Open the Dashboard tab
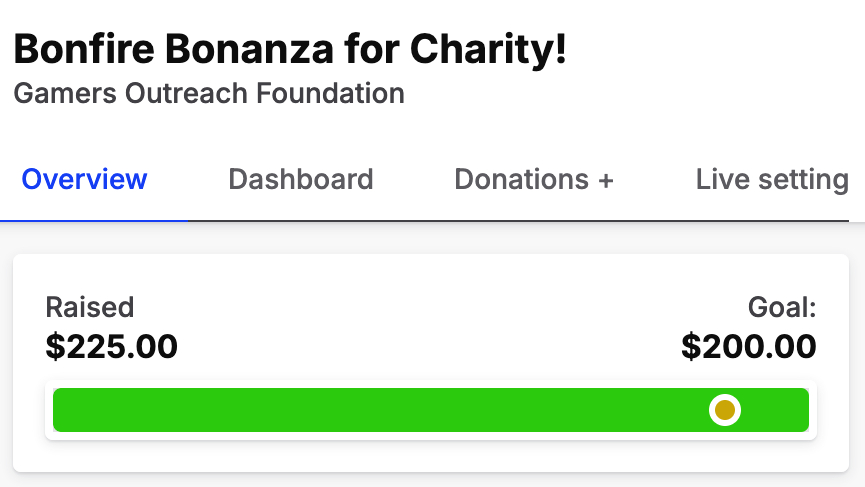Image resolution: width=865 pixels, height=487 pixels. tap(301, 180)
